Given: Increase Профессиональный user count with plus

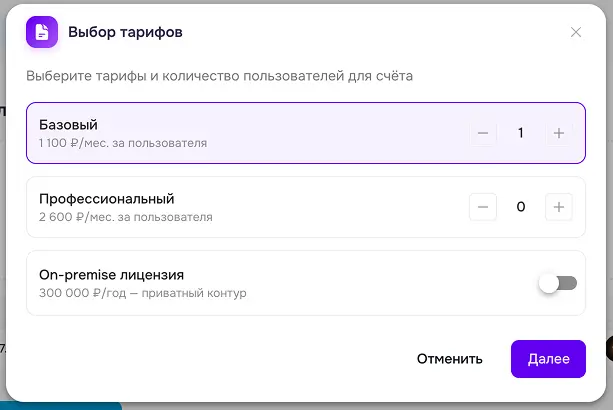Looking at the screenshot, I should coord(559,207).
